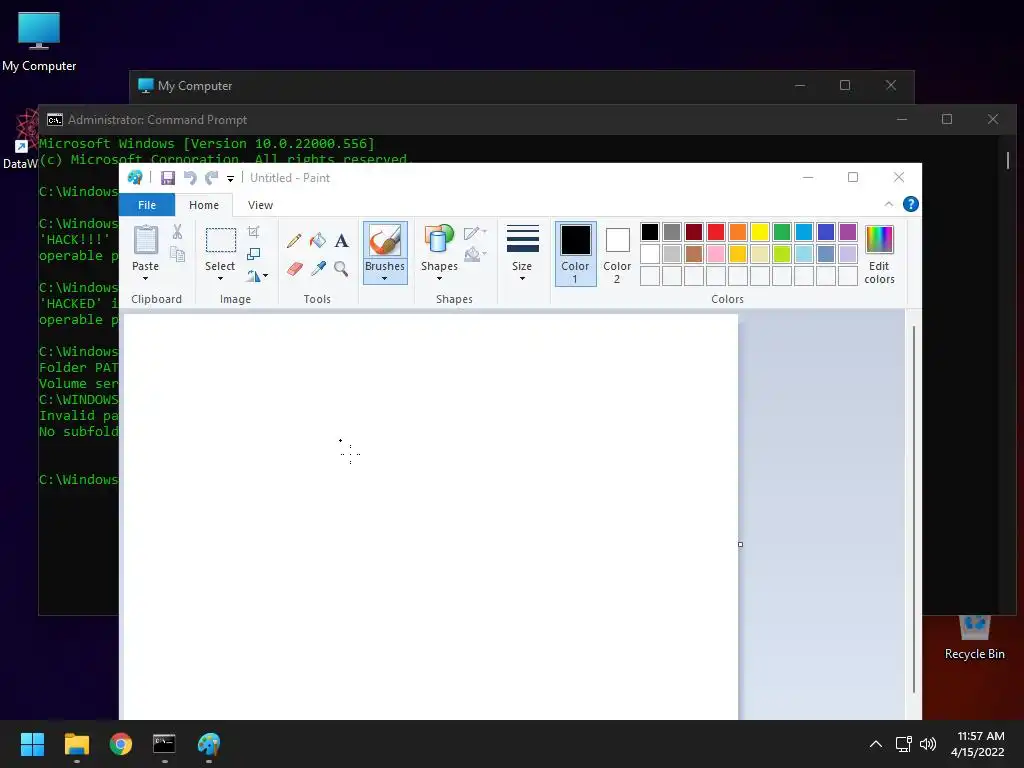Click the Undo arrow in Paint title bar
Screen dimensions: 1024x768
[190, 178]
